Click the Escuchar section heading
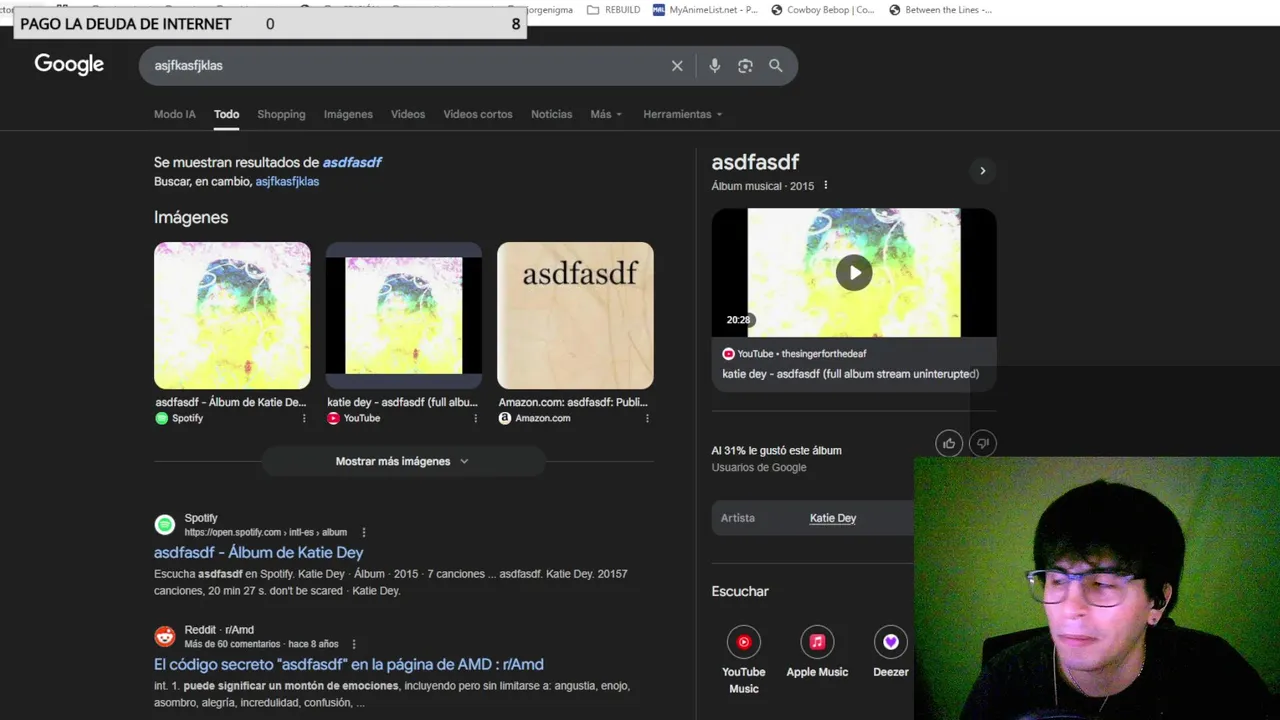Screen dimensions: 1280x720 pos(740,591)
